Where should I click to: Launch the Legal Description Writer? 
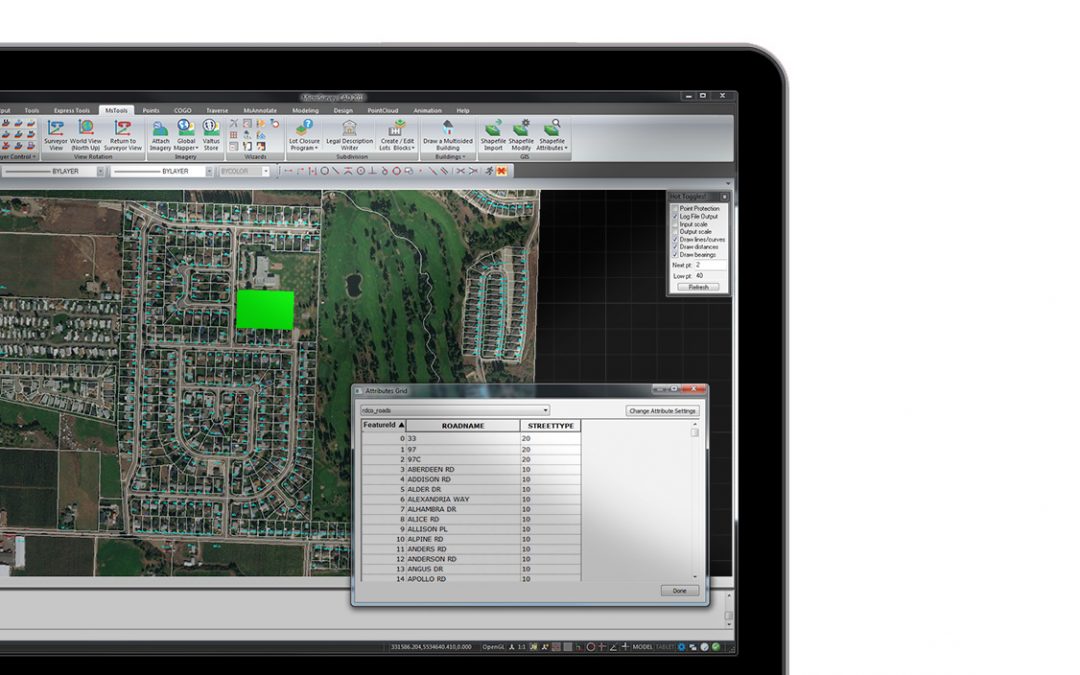coord(349,129)
